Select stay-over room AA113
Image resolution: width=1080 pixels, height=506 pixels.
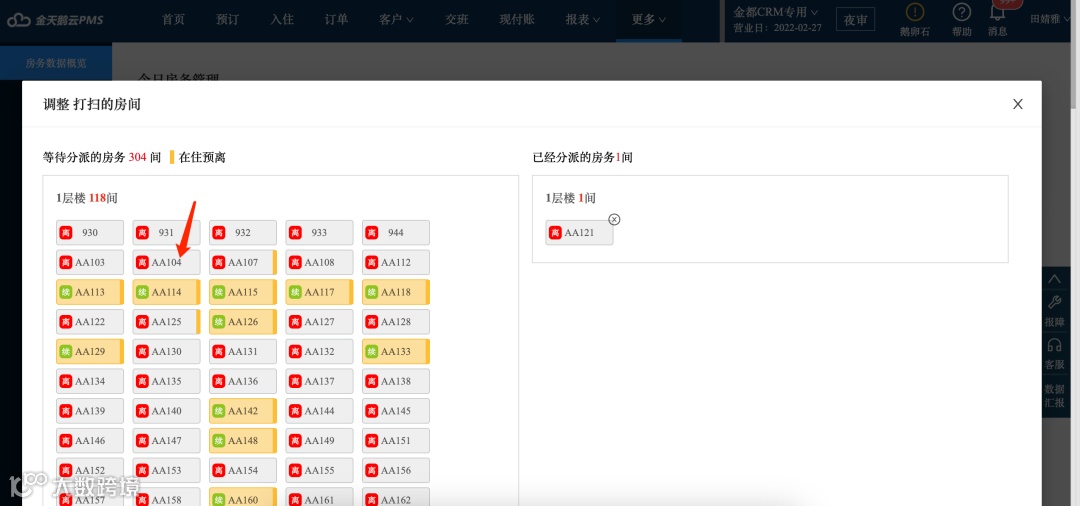tap(90, 292)
